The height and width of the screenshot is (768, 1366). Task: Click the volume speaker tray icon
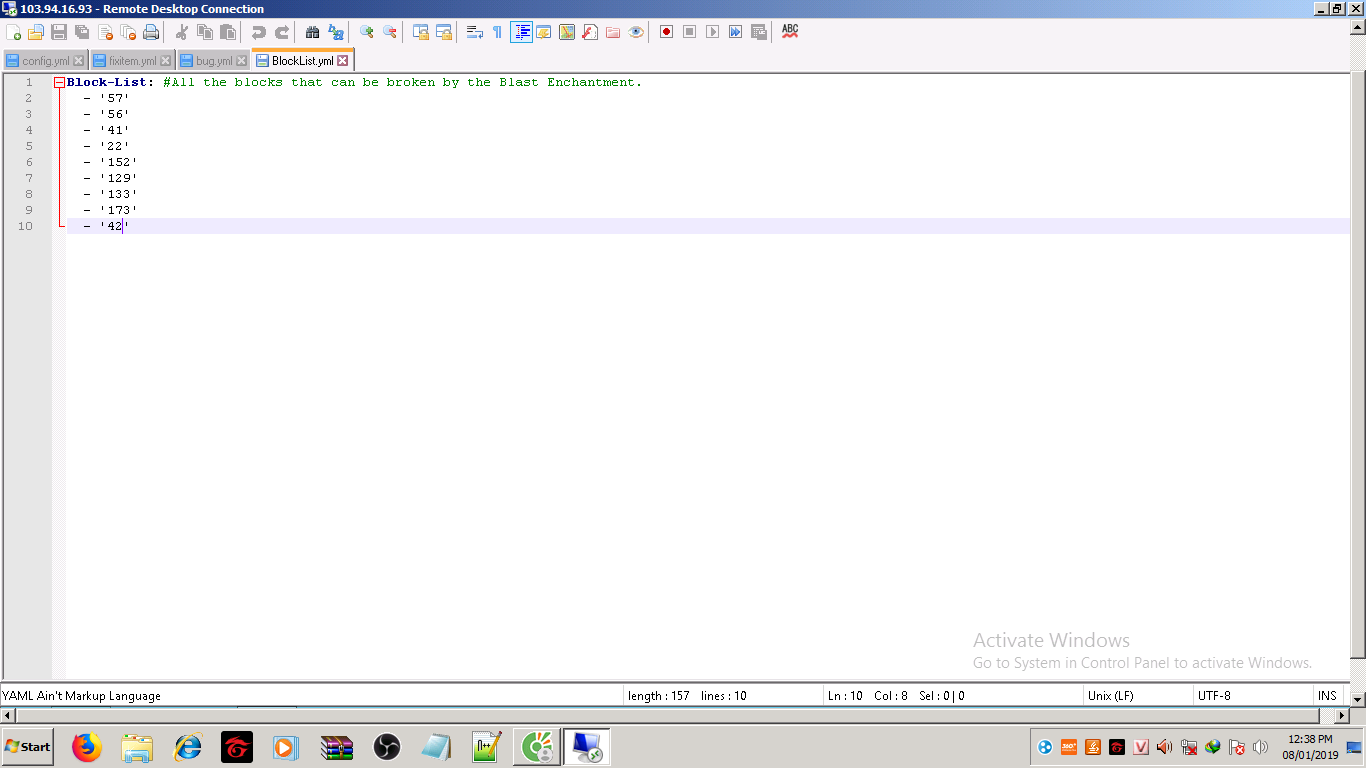point(1260,747)
